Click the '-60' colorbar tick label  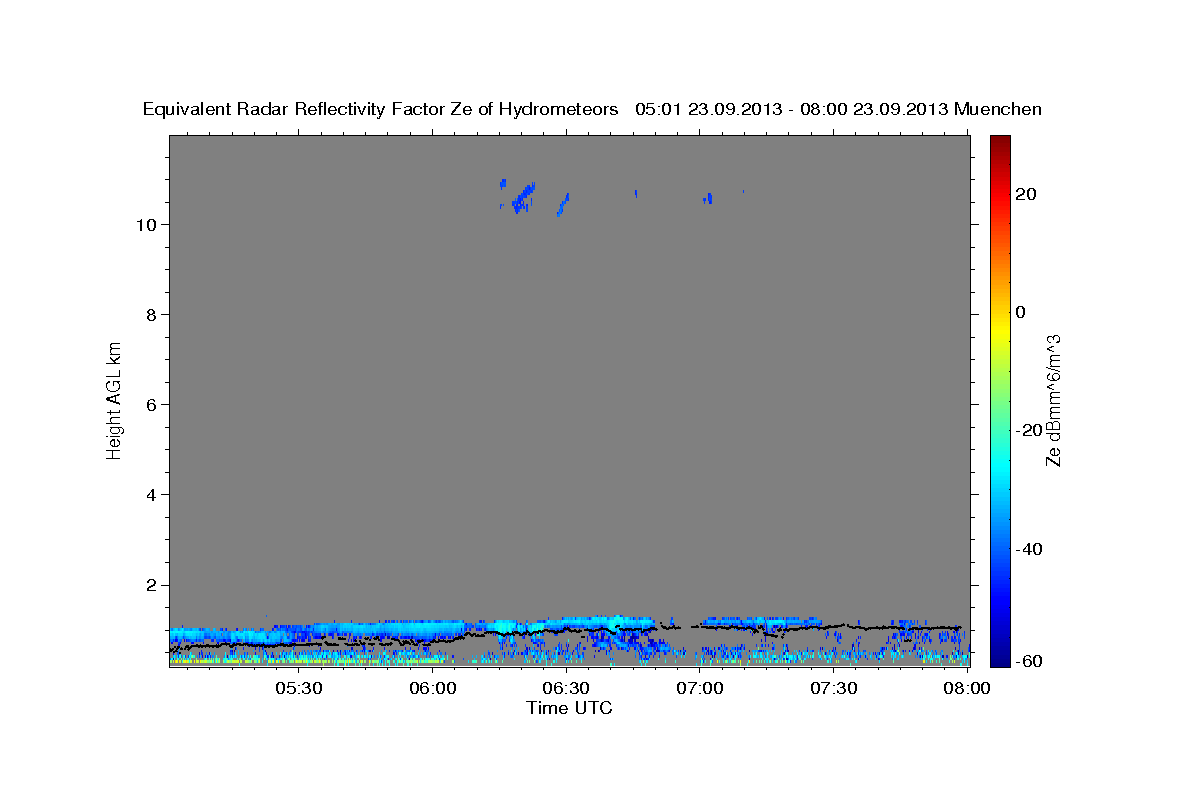(1028, 661)
